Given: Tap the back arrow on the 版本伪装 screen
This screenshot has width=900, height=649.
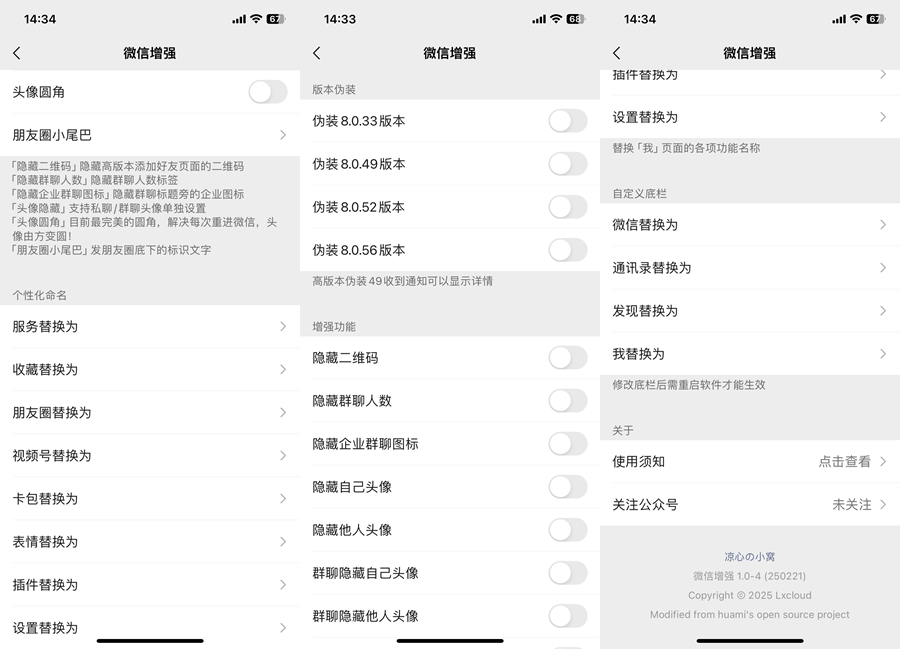Looking at the screenshot, I should point(316,53).
